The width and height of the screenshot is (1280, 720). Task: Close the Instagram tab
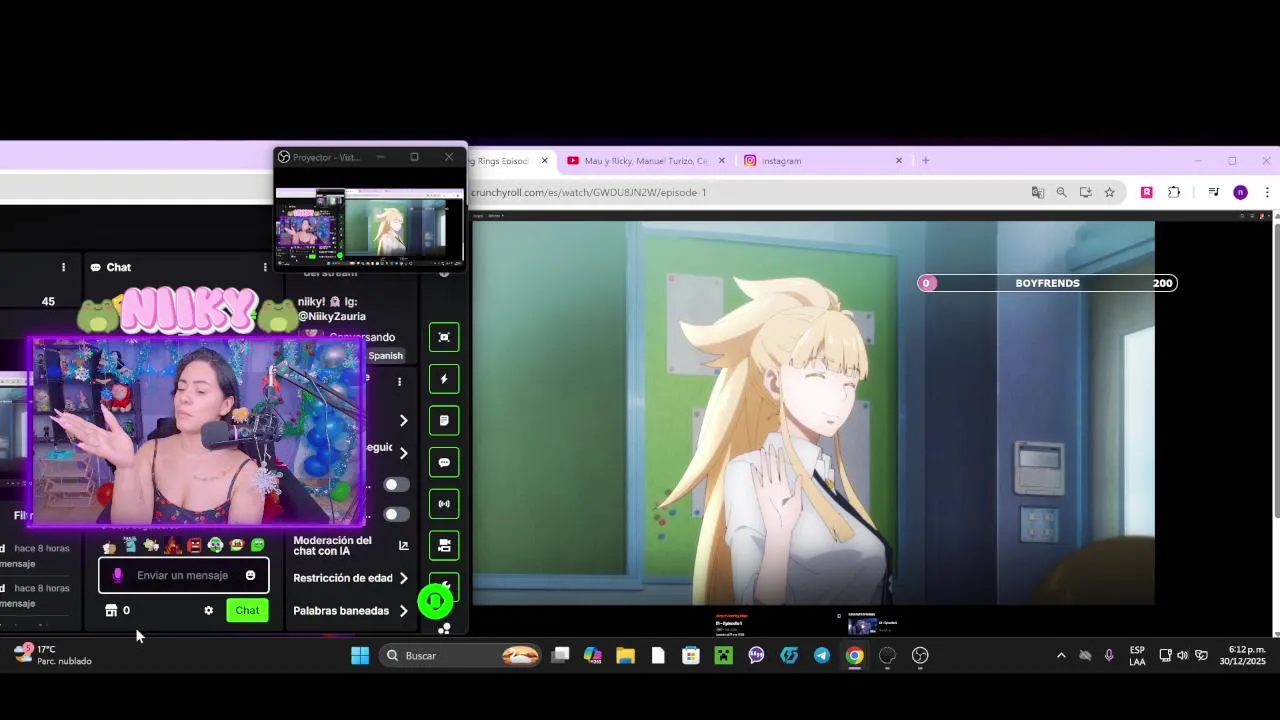tap(898, 160)
